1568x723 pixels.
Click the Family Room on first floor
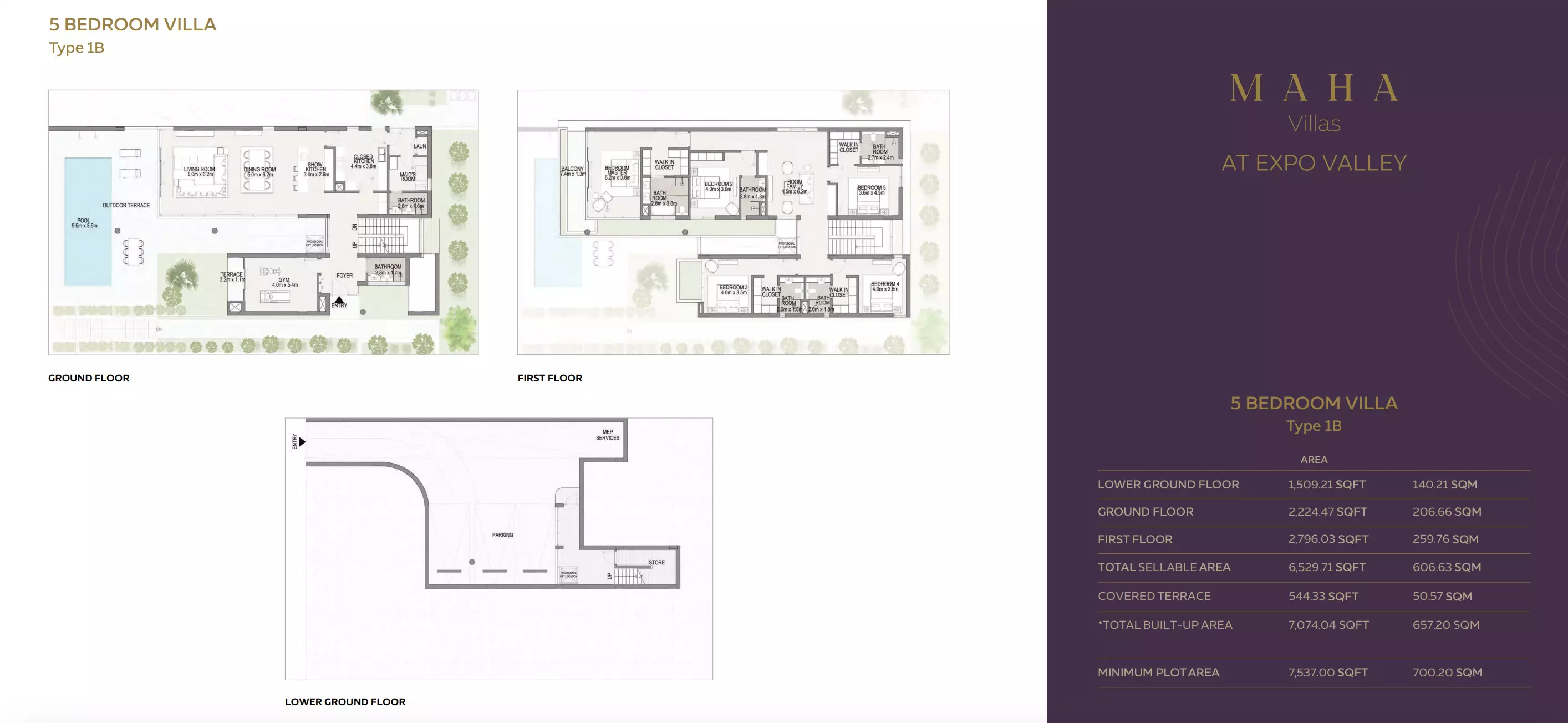click(x=794, y=186)
